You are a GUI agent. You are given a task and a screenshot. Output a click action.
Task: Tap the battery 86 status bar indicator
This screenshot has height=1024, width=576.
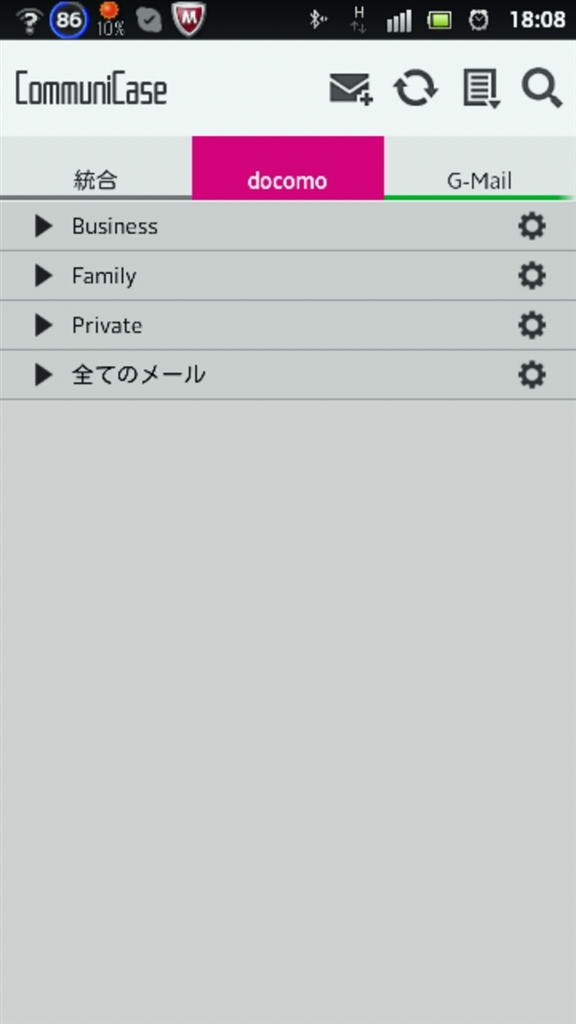pyautogui.click(x=69, y=20)
